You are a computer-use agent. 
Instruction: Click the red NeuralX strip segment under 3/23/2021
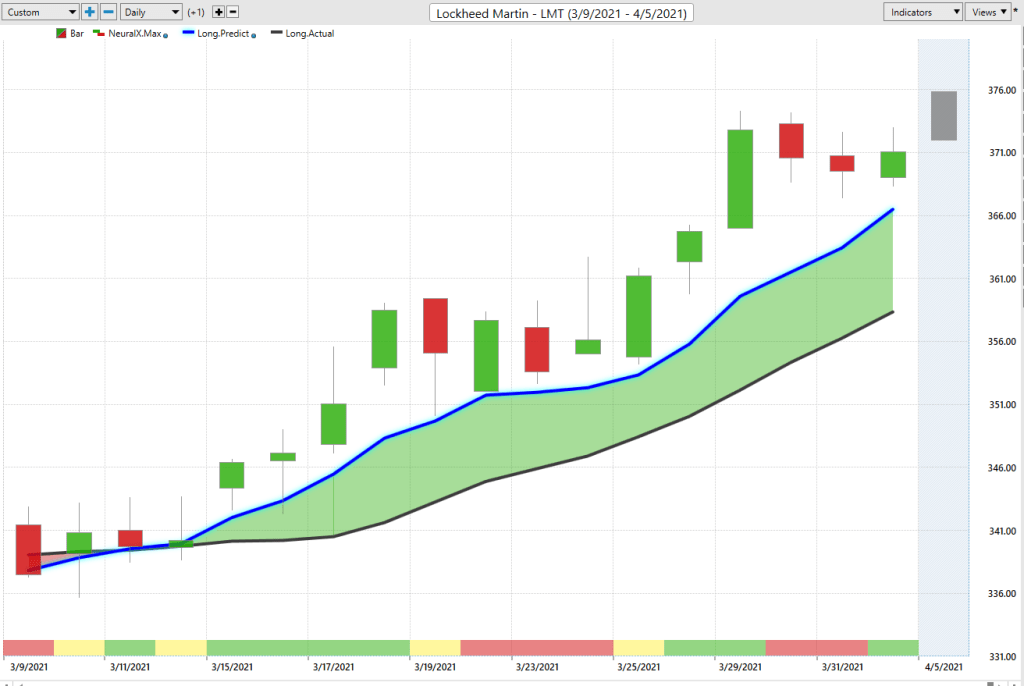[x=537, y=647]
